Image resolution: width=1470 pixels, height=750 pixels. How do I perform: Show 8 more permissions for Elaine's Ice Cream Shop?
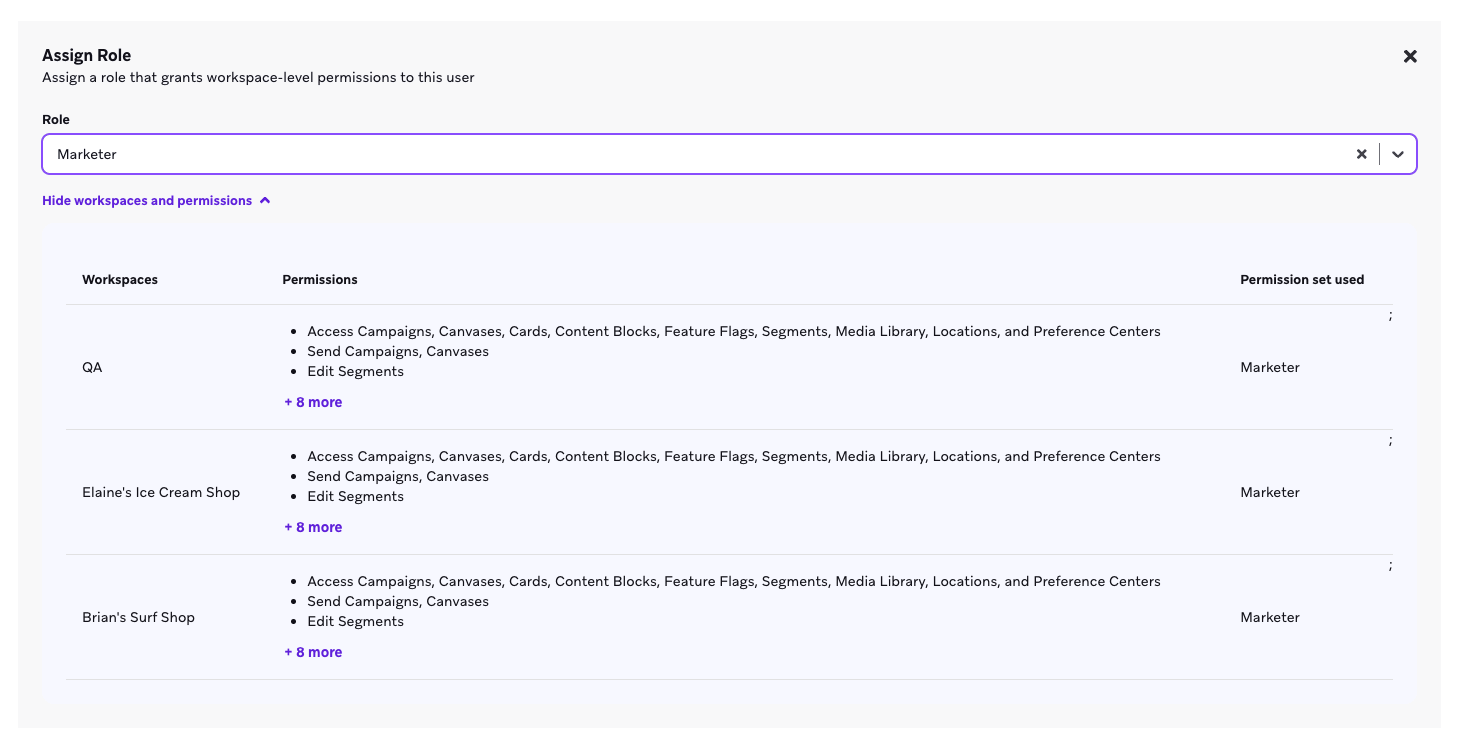coord(313,526)
